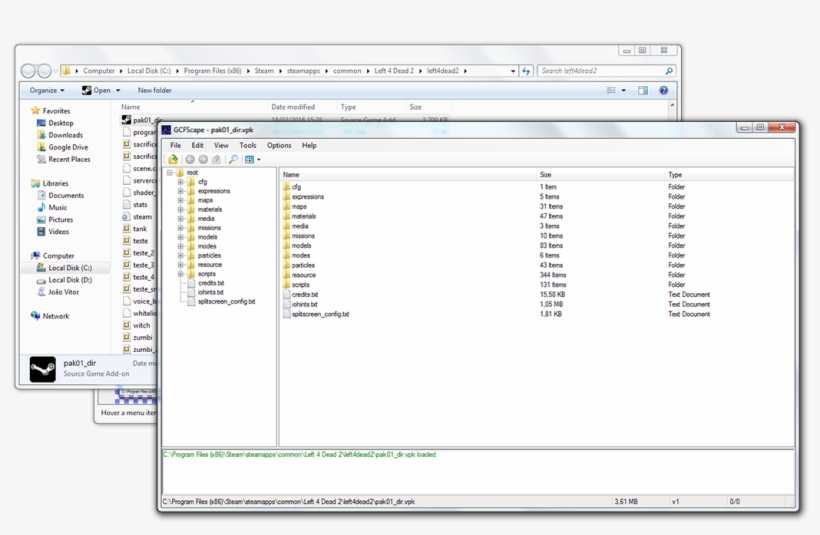Viewport: 820px width, 535px height.
Task: Select the expressions folder icon in the file list
Action: pos(286,197)
